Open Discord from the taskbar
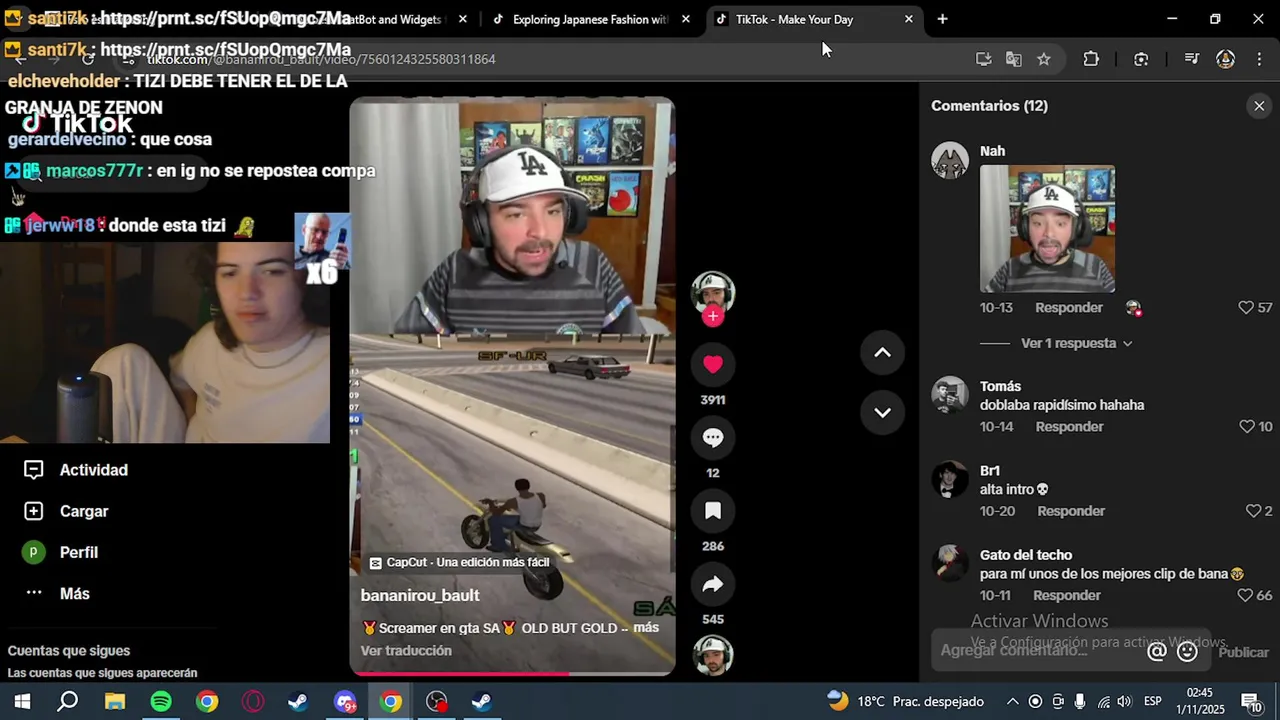 pos(345,702)
